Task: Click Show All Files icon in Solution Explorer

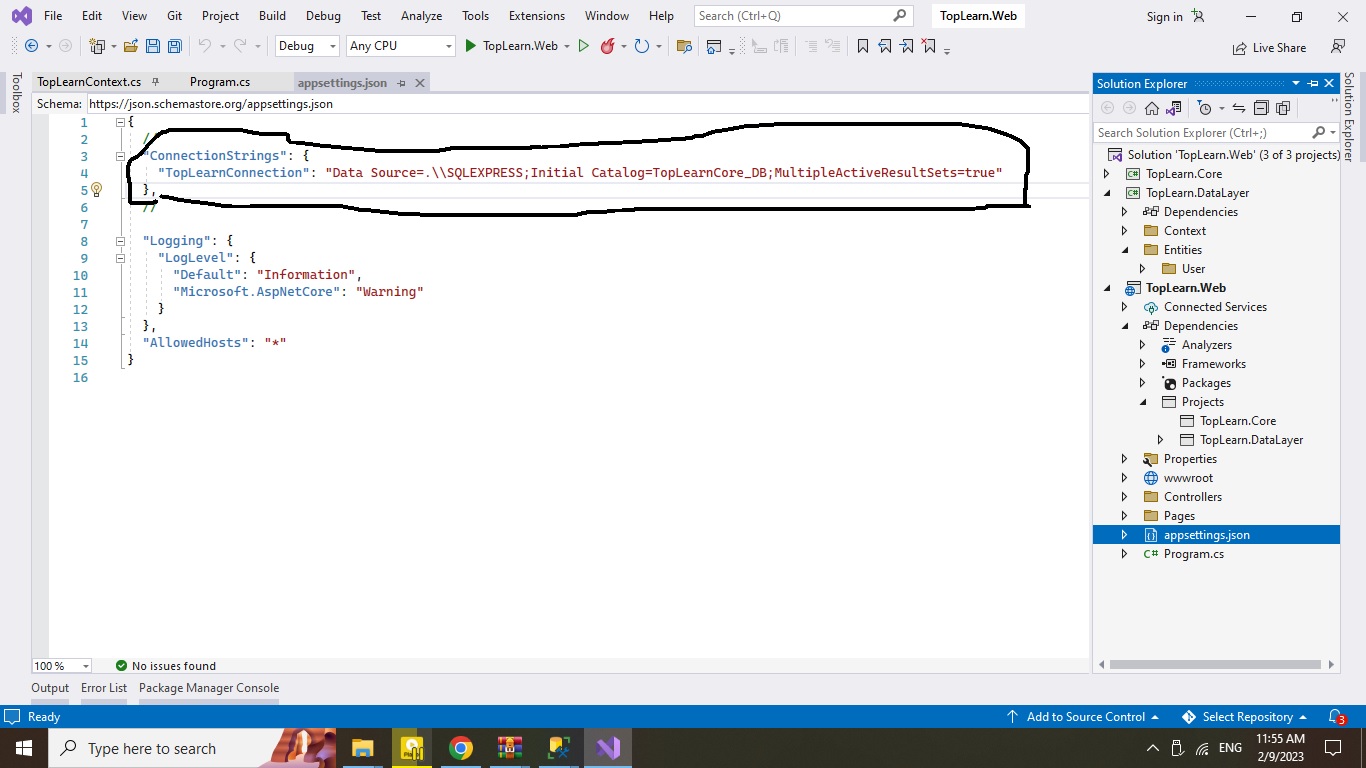Action: coord(1283,108)
